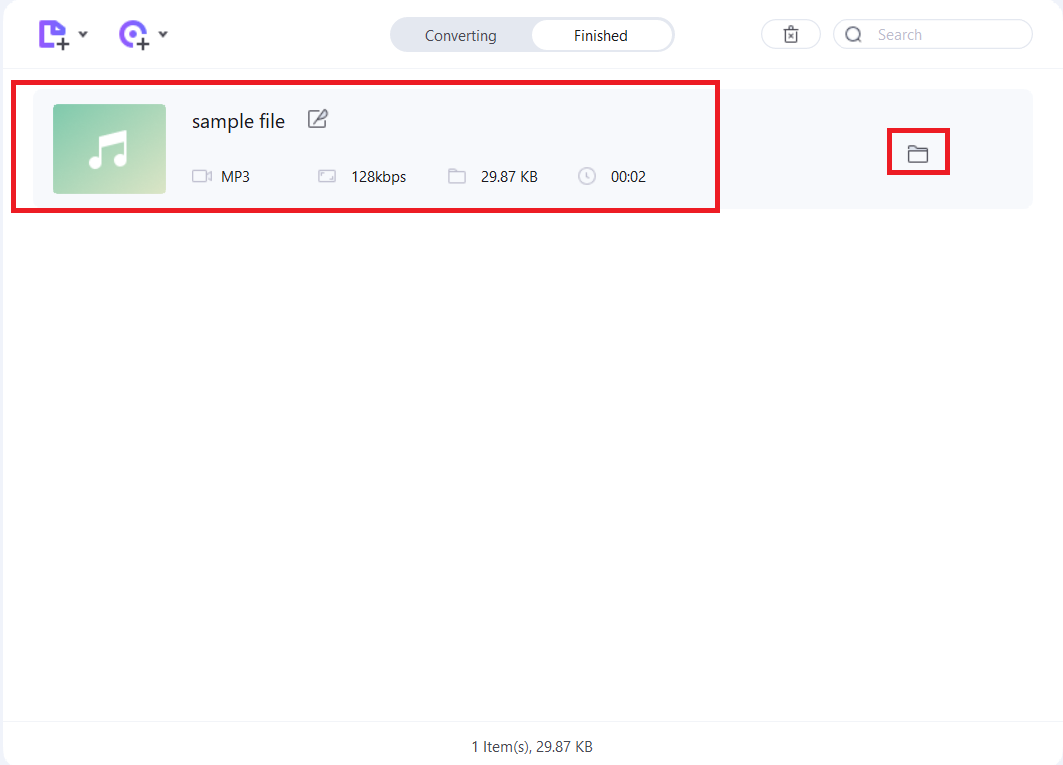
Task: Click the 1 Item(s) status text
Action: coord(532,746)
